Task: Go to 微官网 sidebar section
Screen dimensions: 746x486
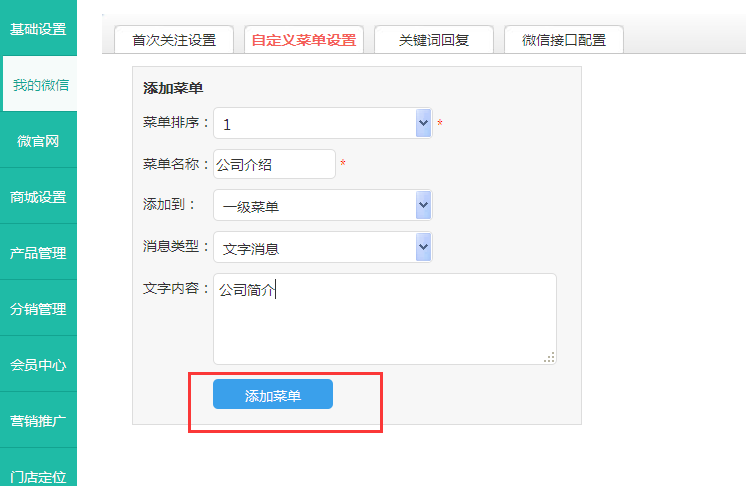Action: point(38,141)
